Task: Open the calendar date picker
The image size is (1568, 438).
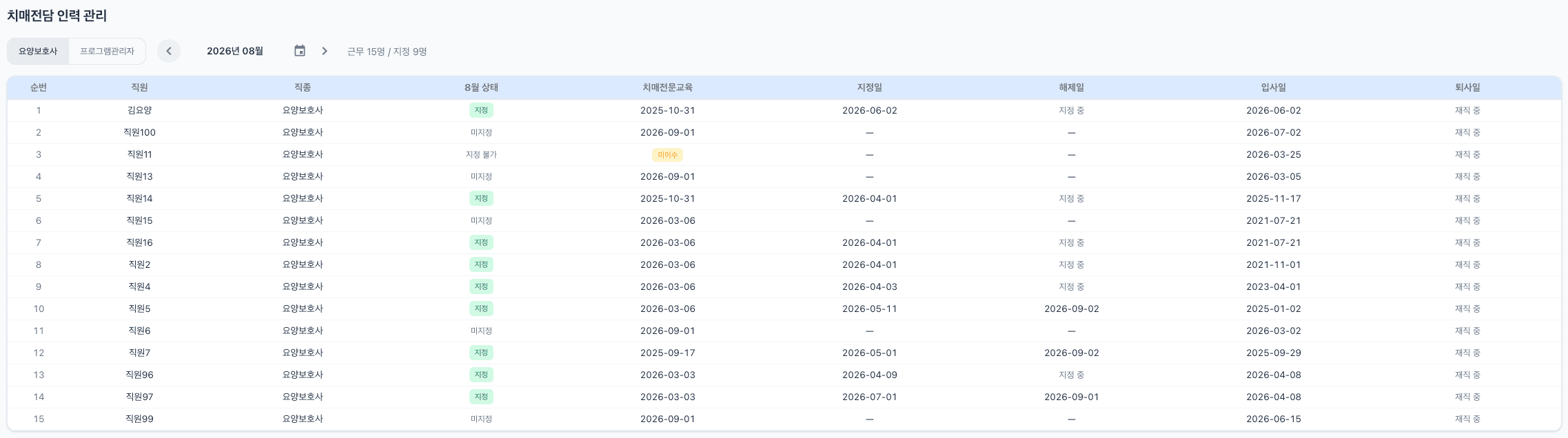Action: (300, 51)
